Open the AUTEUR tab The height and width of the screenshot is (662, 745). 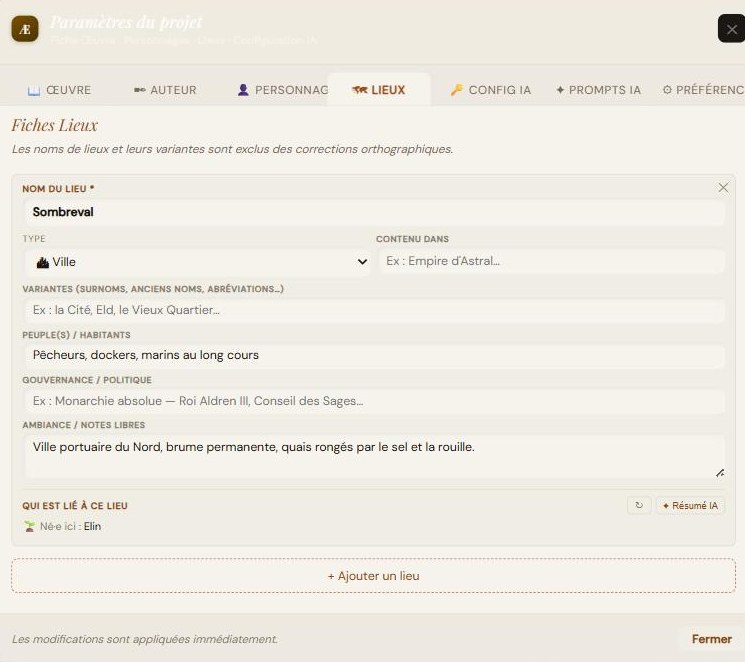(x=165, y=90)
